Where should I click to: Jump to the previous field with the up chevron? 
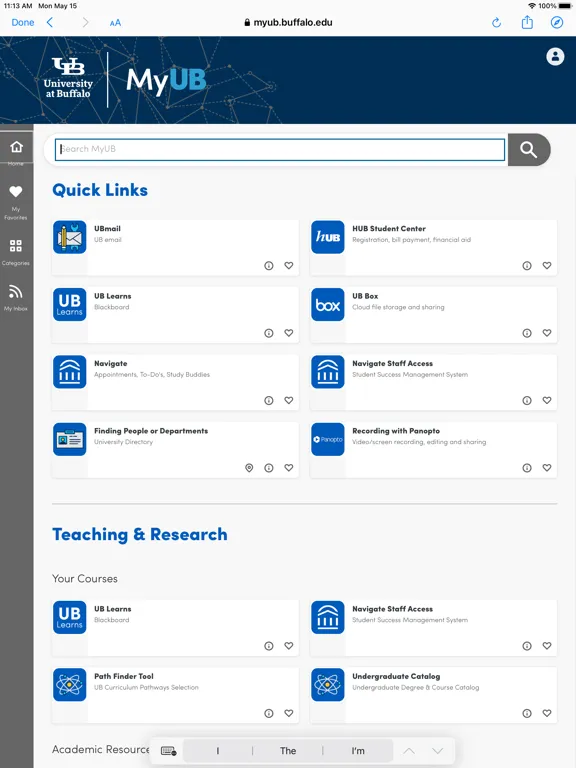coord(409,751)
